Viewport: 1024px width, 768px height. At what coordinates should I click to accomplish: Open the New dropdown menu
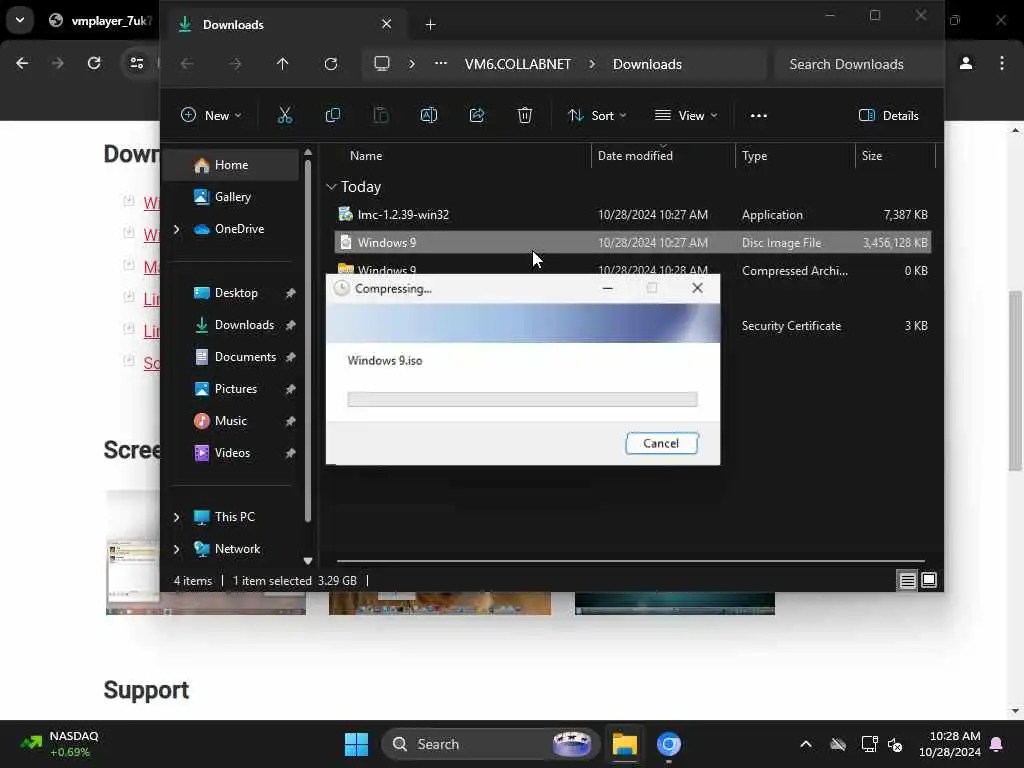click(x=211, y=116)
